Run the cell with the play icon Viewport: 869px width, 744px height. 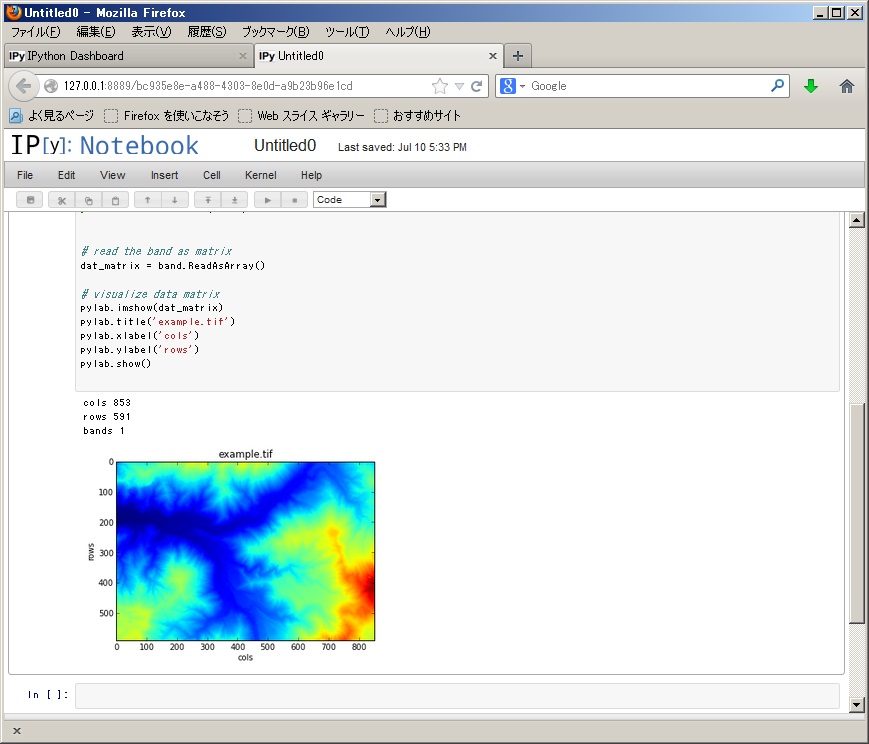point(267,200)
